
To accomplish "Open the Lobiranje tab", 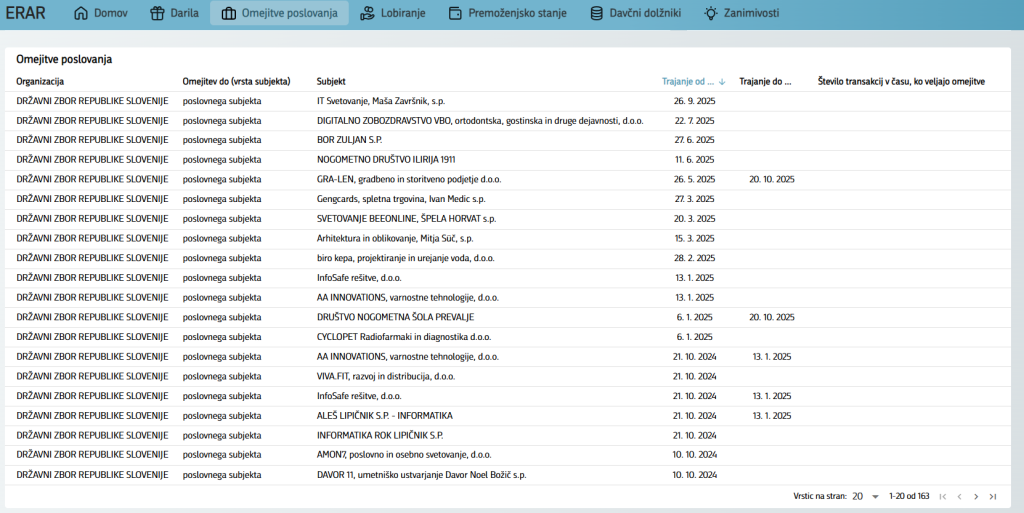I will tap(395, 14).
